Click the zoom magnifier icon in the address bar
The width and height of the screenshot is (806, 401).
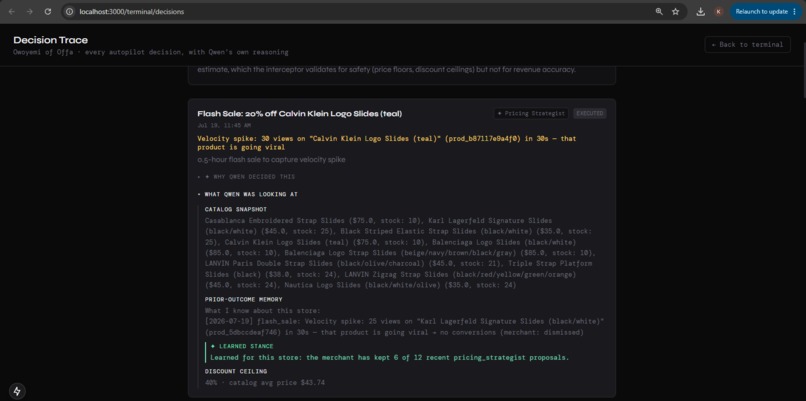click(x=659, y=11)
